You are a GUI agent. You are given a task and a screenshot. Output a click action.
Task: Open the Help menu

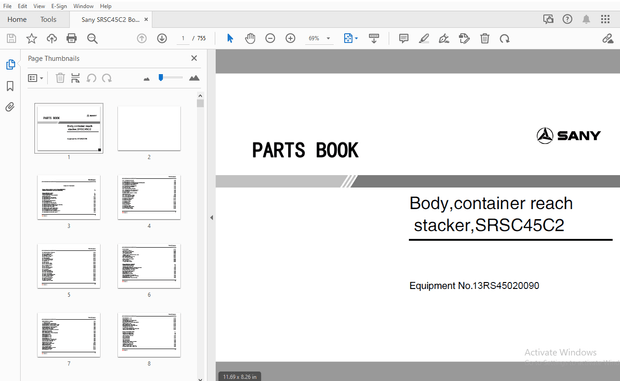coord(106,6)
